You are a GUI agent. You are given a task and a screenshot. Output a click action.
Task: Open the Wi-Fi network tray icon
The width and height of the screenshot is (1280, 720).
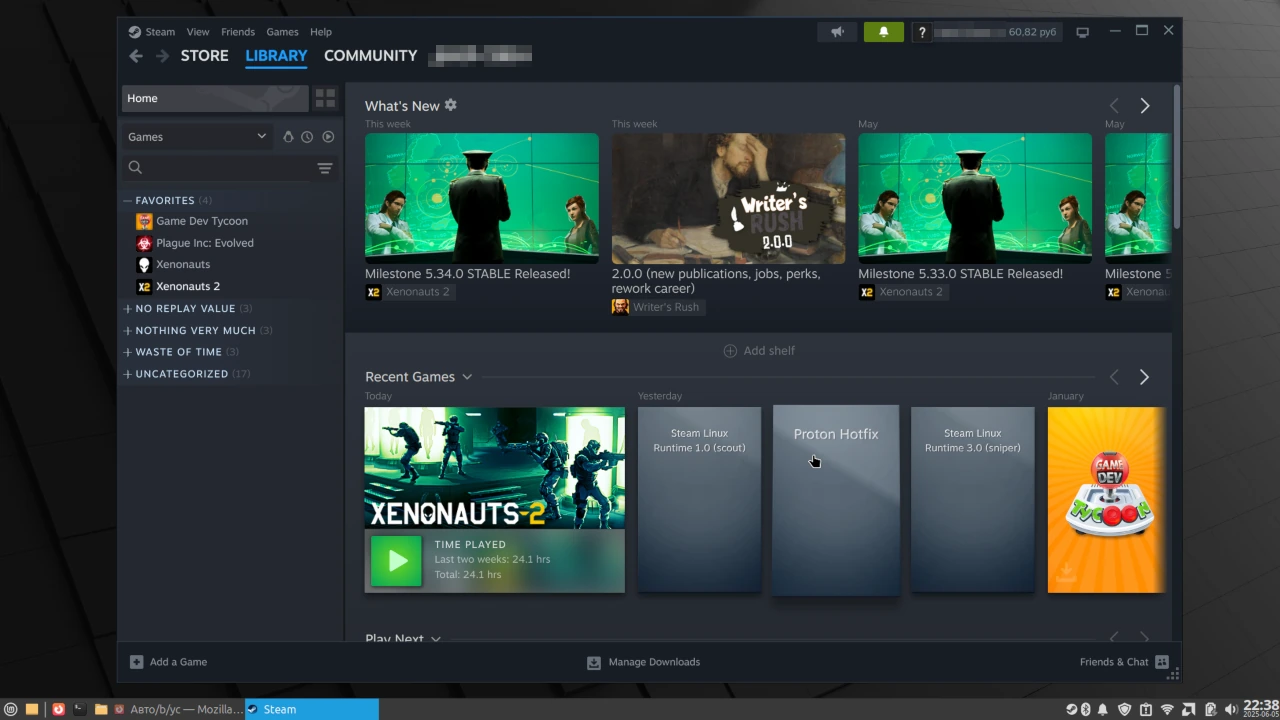[1167, 709]
